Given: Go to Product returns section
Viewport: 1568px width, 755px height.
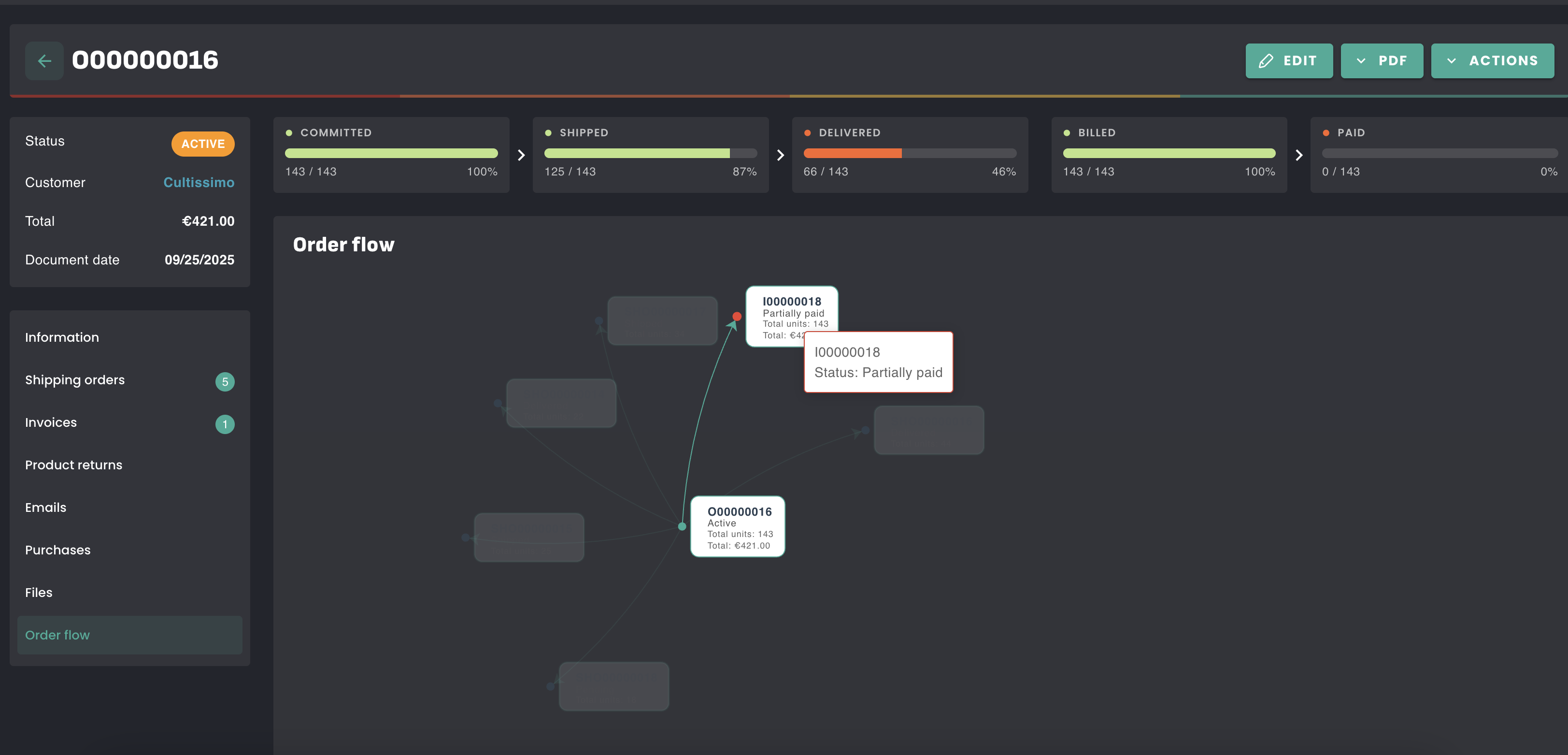Looking at the screenshot, I should click(73, 465).
